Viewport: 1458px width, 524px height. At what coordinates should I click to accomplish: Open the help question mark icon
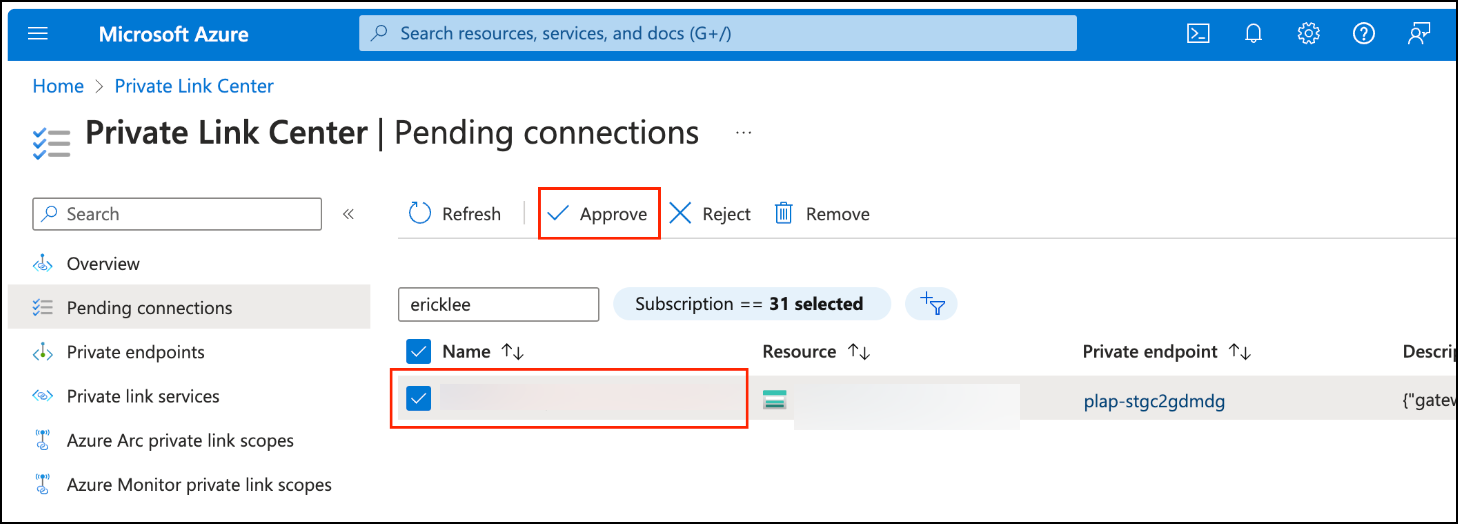pos(1364,33)
